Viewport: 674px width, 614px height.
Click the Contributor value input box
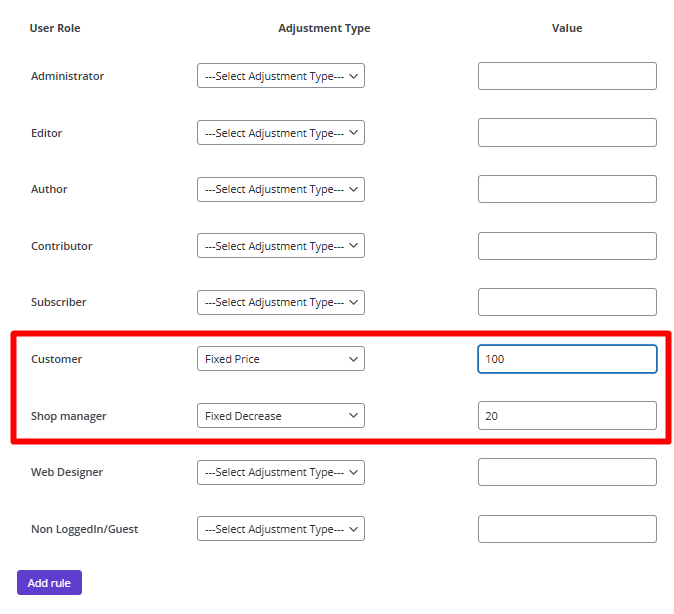pyautogui.click(x=567, y=246)
